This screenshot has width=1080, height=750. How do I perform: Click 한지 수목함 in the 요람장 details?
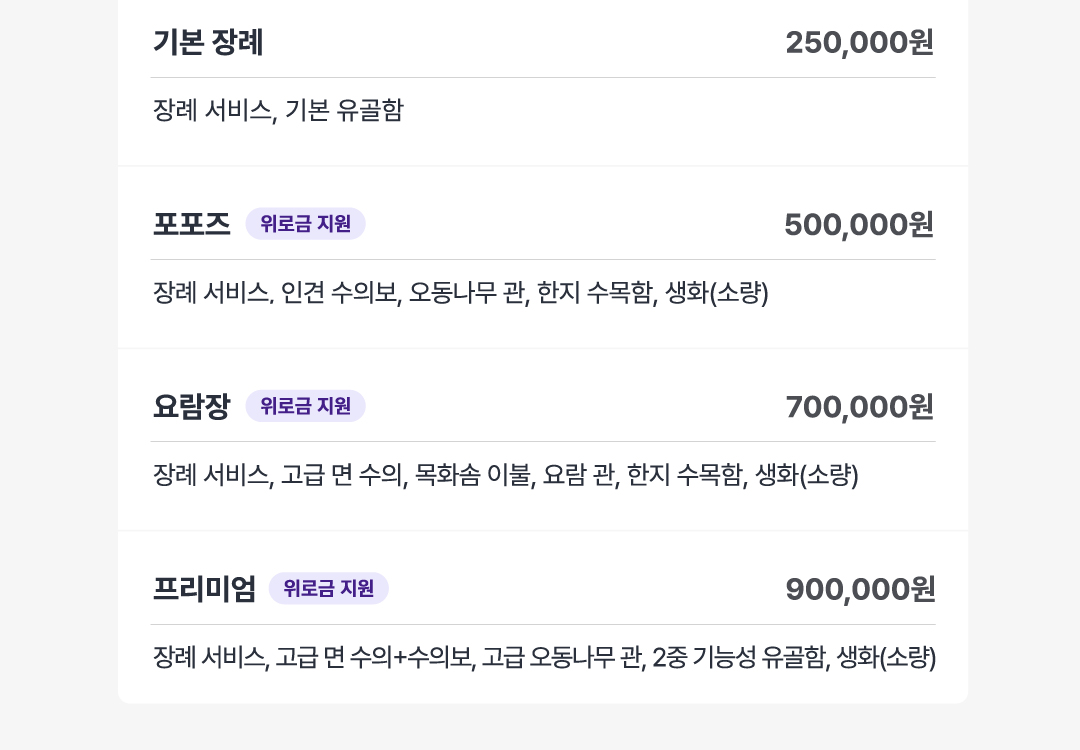point(685,475)
